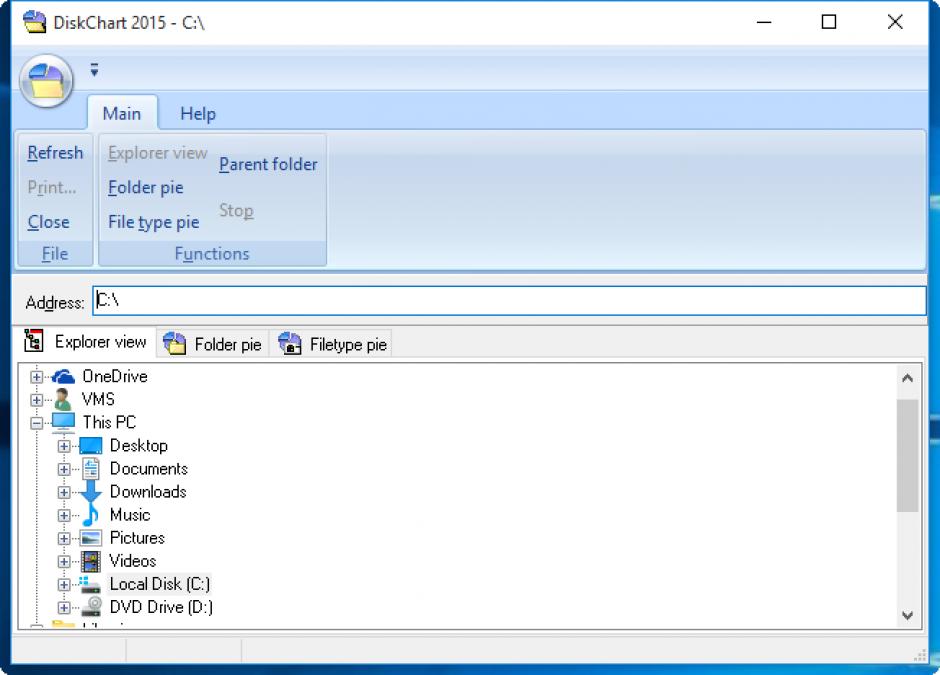Click the Address input field
This screenshot has width=940, height=675.
coord(510,301)
